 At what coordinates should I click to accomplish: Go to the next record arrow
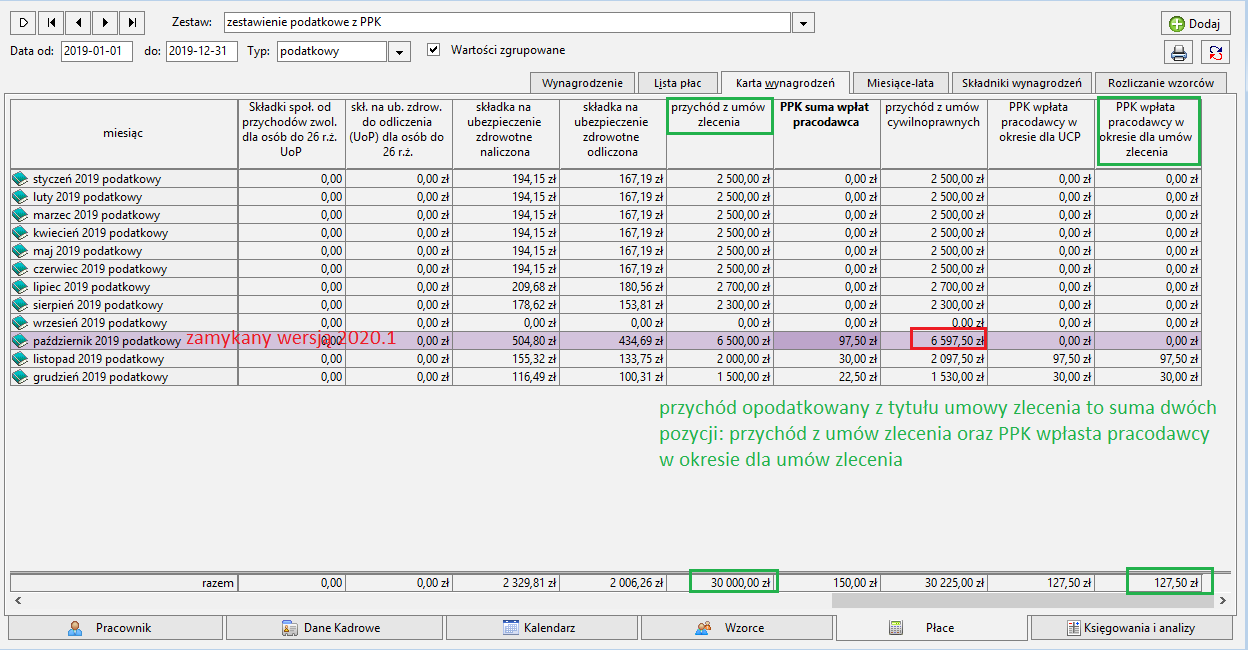(x=104, y=22)
